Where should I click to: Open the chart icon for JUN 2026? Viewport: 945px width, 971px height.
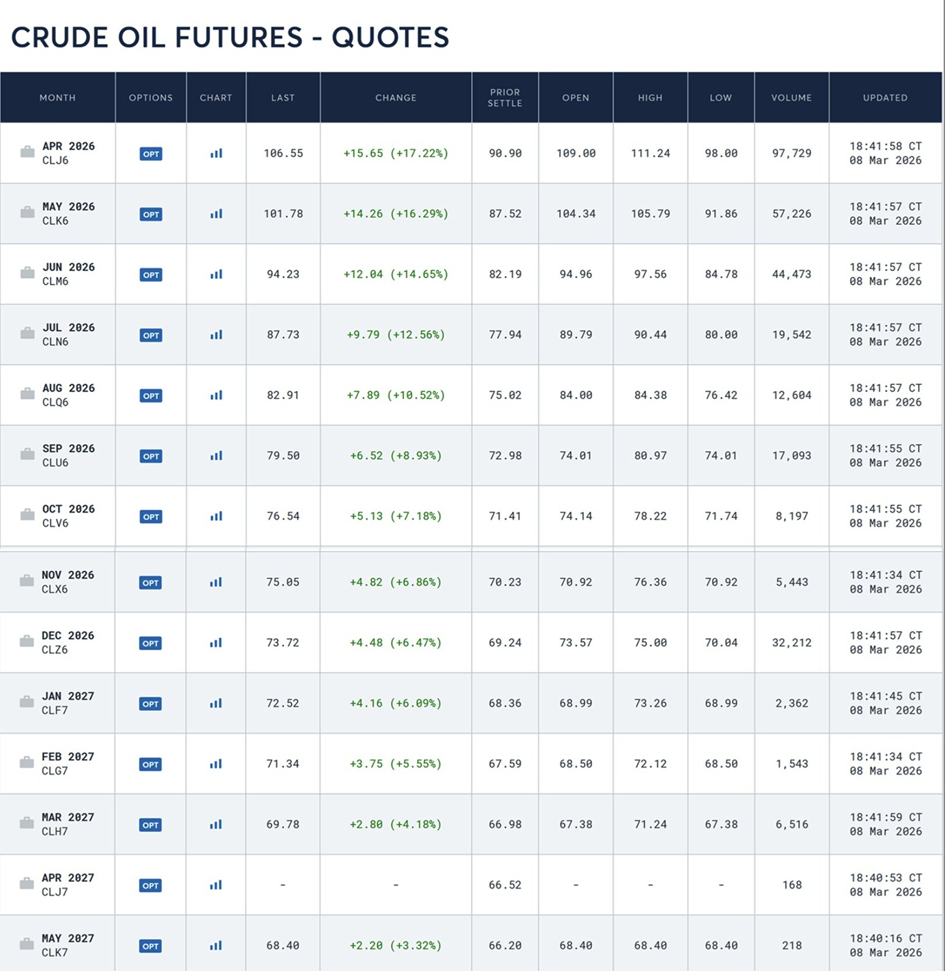coord(216,275)
